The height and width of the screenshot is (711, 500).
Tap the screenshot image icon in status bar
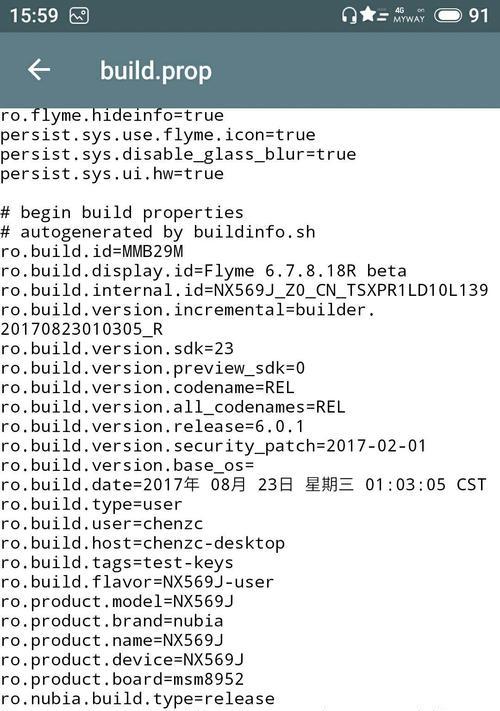pyautogui.click(x=79, y=16)
